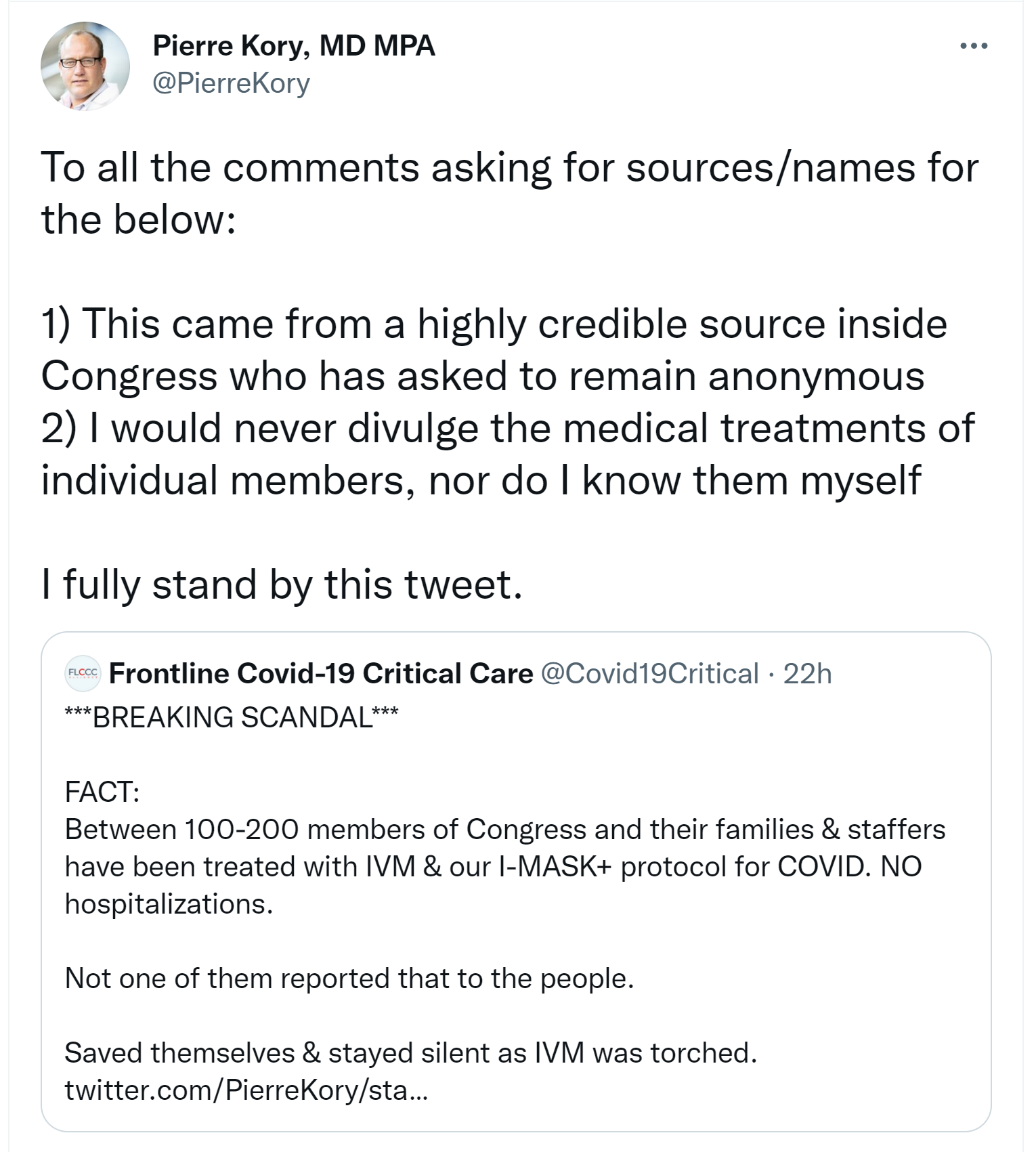The image size is (1036, 1152).
Task: Click the @PierreKory handle under the name
Action: click(x=231, y=83)
